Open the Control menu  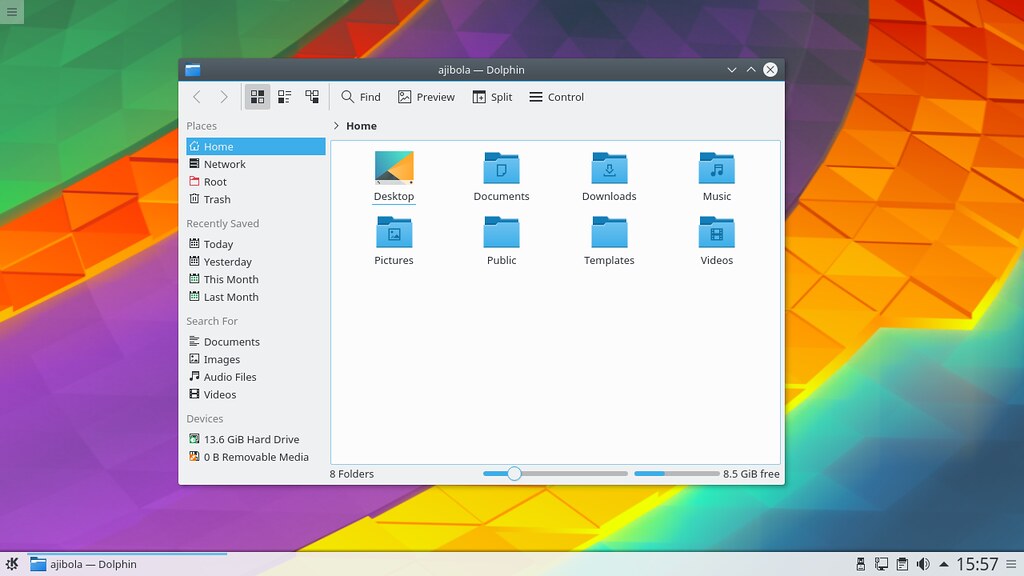coord(556,97)
